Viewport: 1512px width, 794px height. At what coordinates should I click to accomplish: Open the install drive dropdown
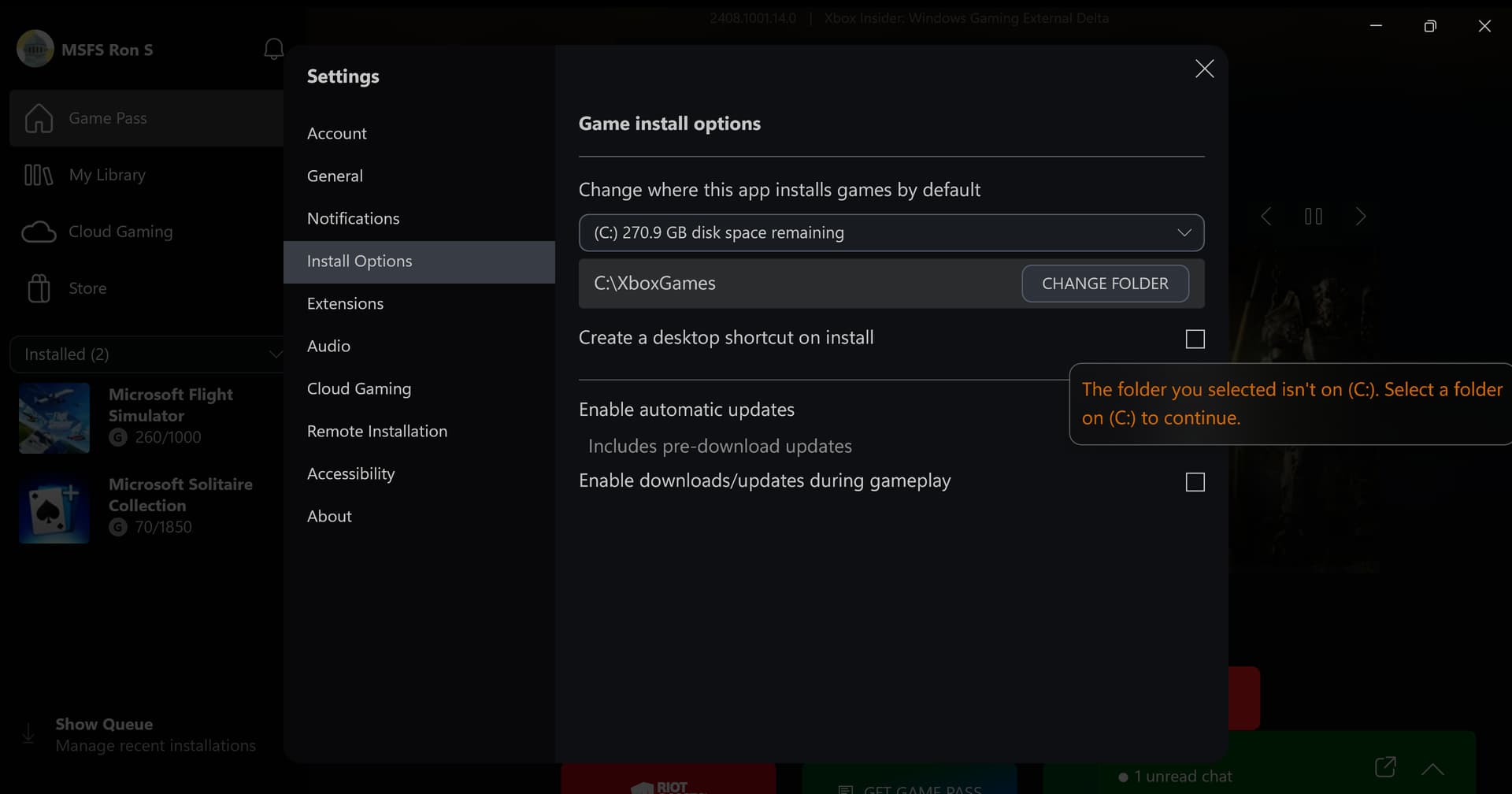click(891, 232)
